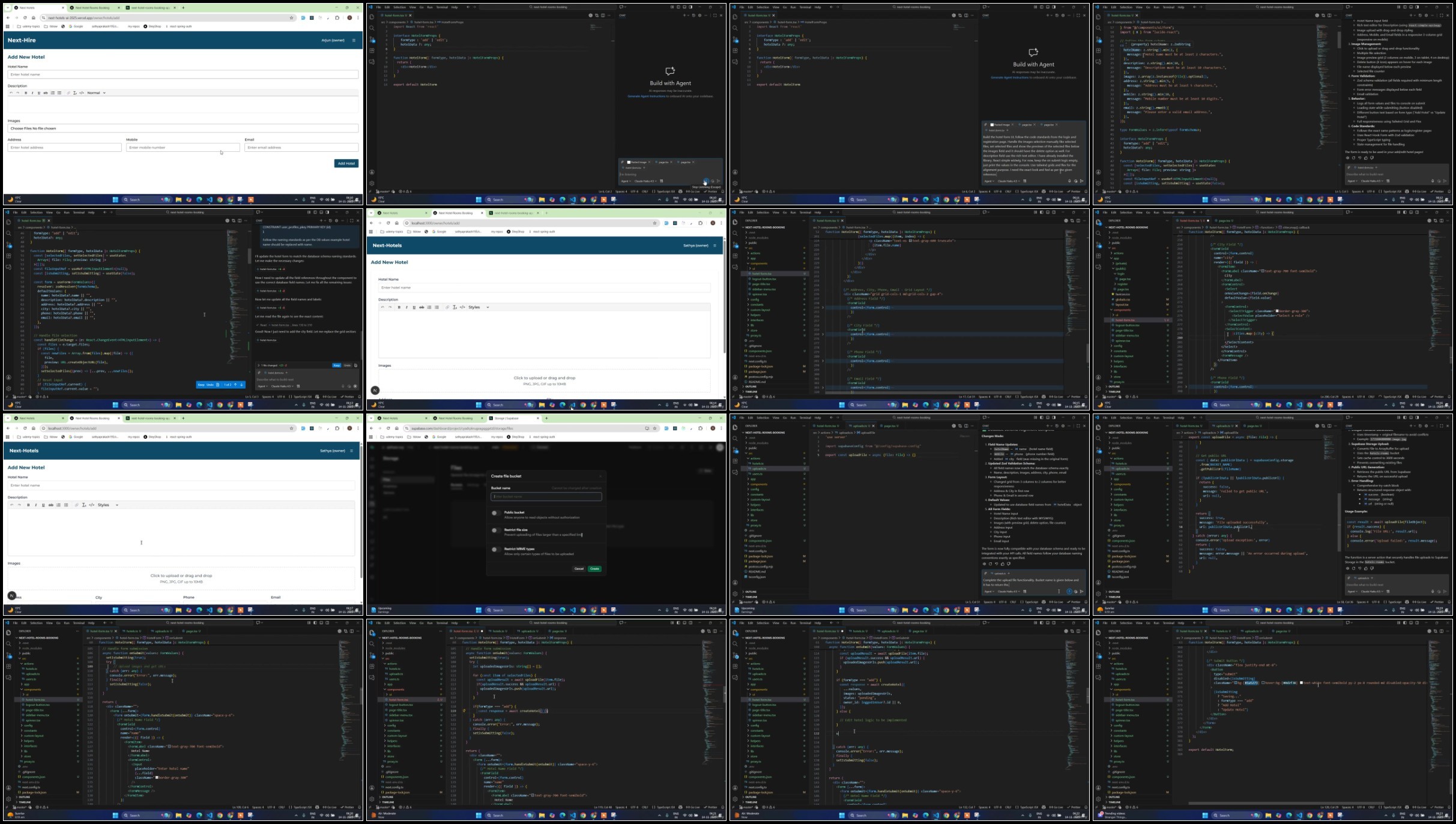Click the Add Hotel button
The width and height of the screenshot is (1456, 824).
(346, 163)
